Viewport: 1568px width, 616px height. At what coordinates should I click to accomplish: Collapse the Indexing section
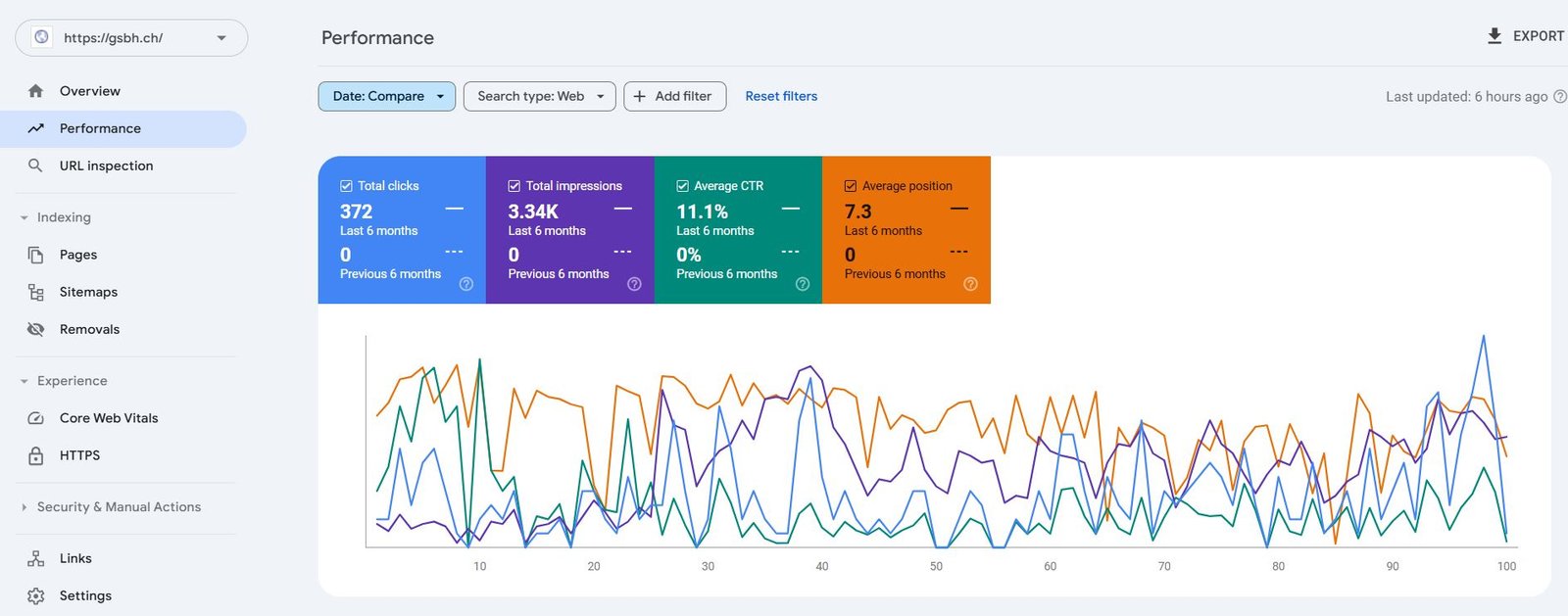[x=24, y=217]
